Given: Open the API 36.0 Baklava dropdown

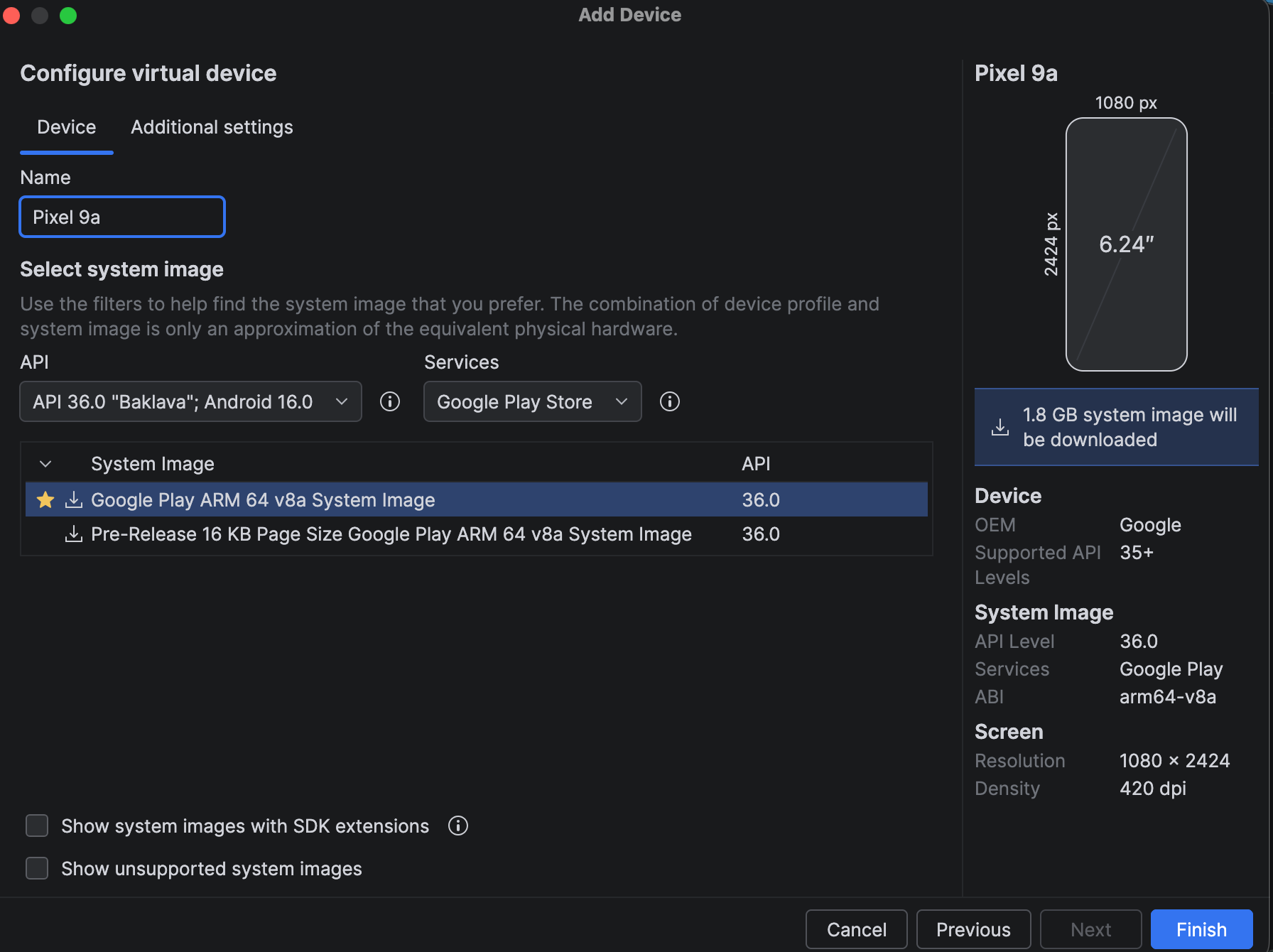Looking at the screenshot, I should coord(190,401).
